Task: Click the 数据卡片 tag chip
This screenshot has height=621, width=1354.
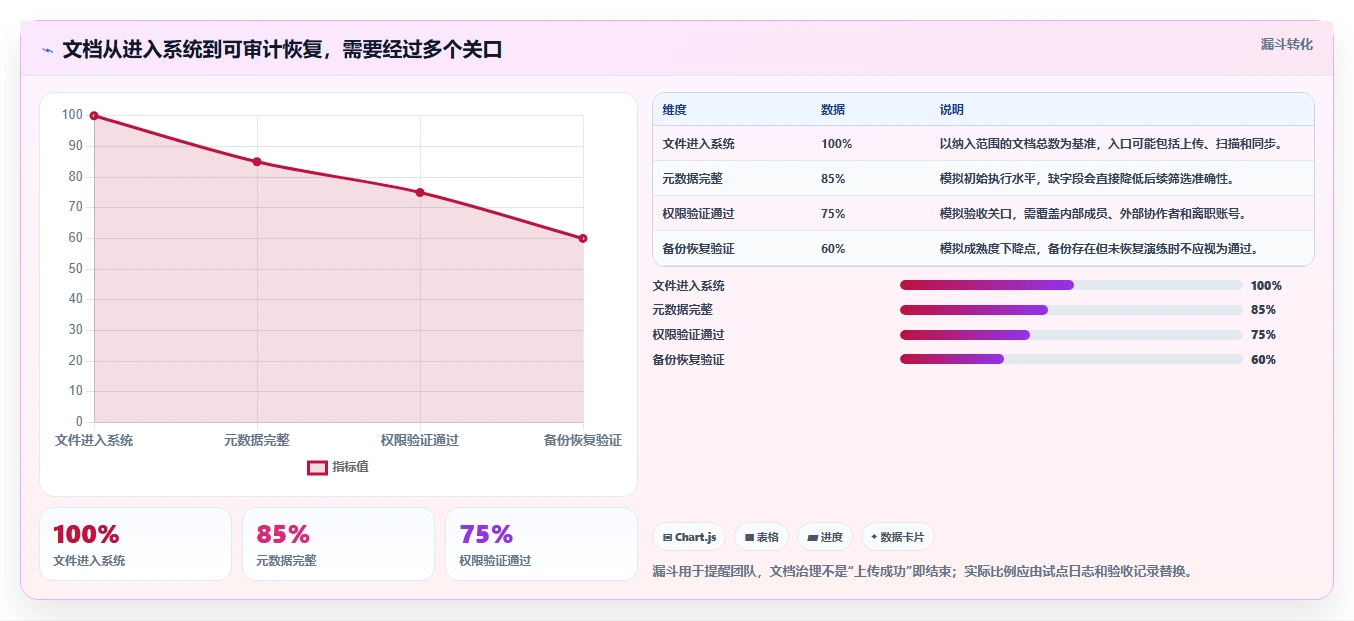Action: pos(897,537)
